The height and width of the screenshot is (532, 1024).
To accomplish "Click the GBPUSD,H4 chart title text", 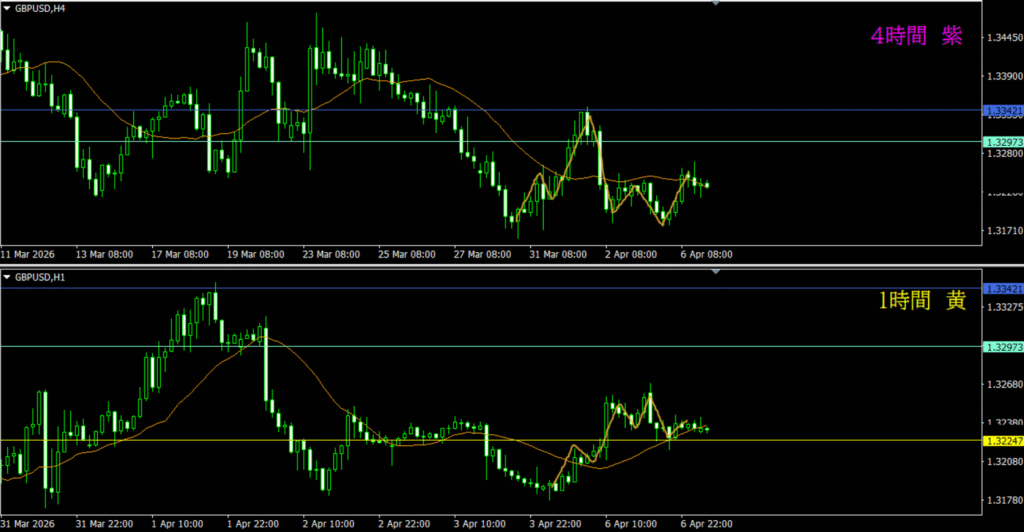I will click(41, 8).
